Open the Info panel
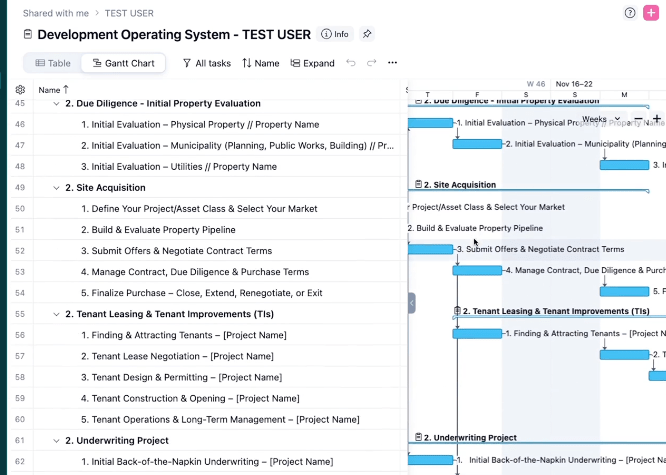Image resolution: width=666 pixels, height=475 pixels. (x=335, y=34)
